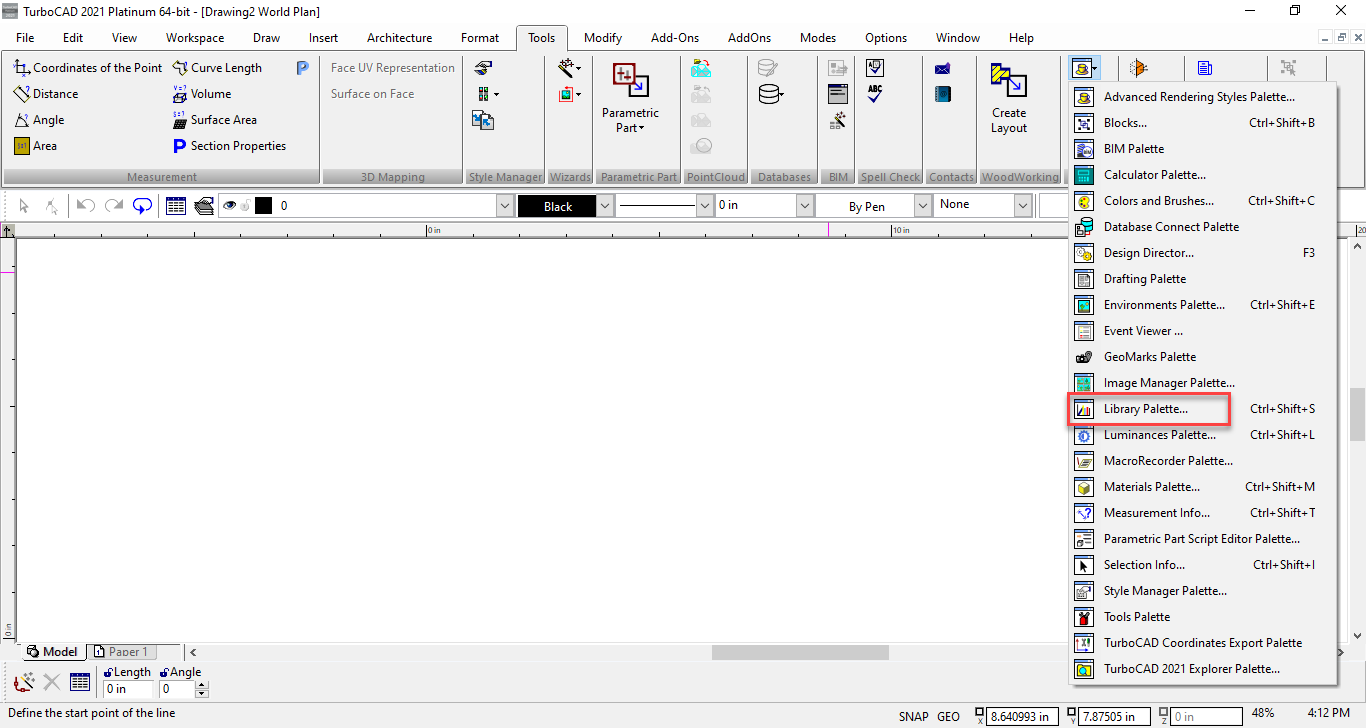This screenshot has width=1366, height=728.
Task: Click the horizontal scrollbar thumb
Action: (800, 652)
